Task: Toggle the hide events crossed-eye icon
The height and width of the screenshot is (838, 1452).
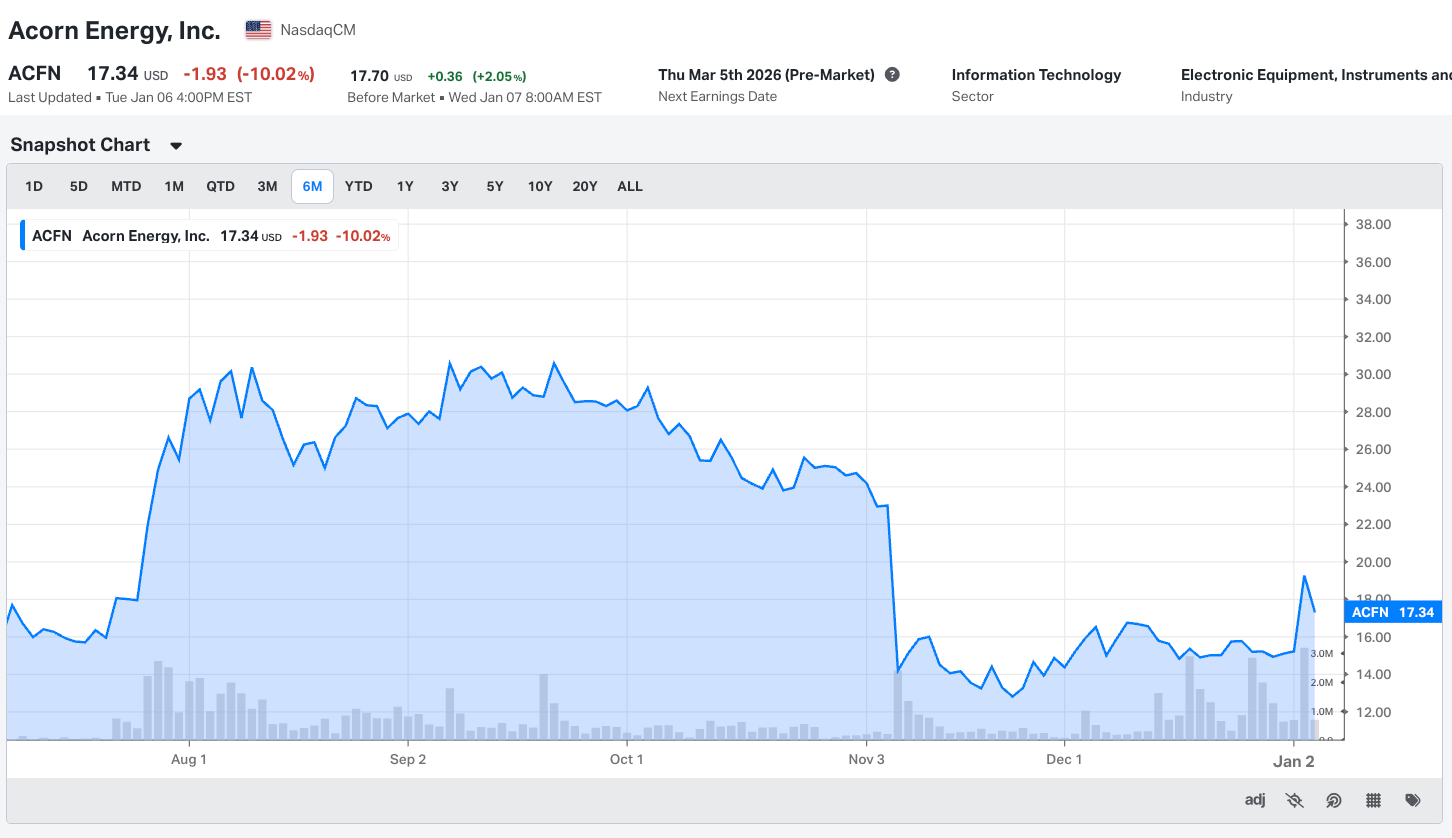Action: (1295, 800)
